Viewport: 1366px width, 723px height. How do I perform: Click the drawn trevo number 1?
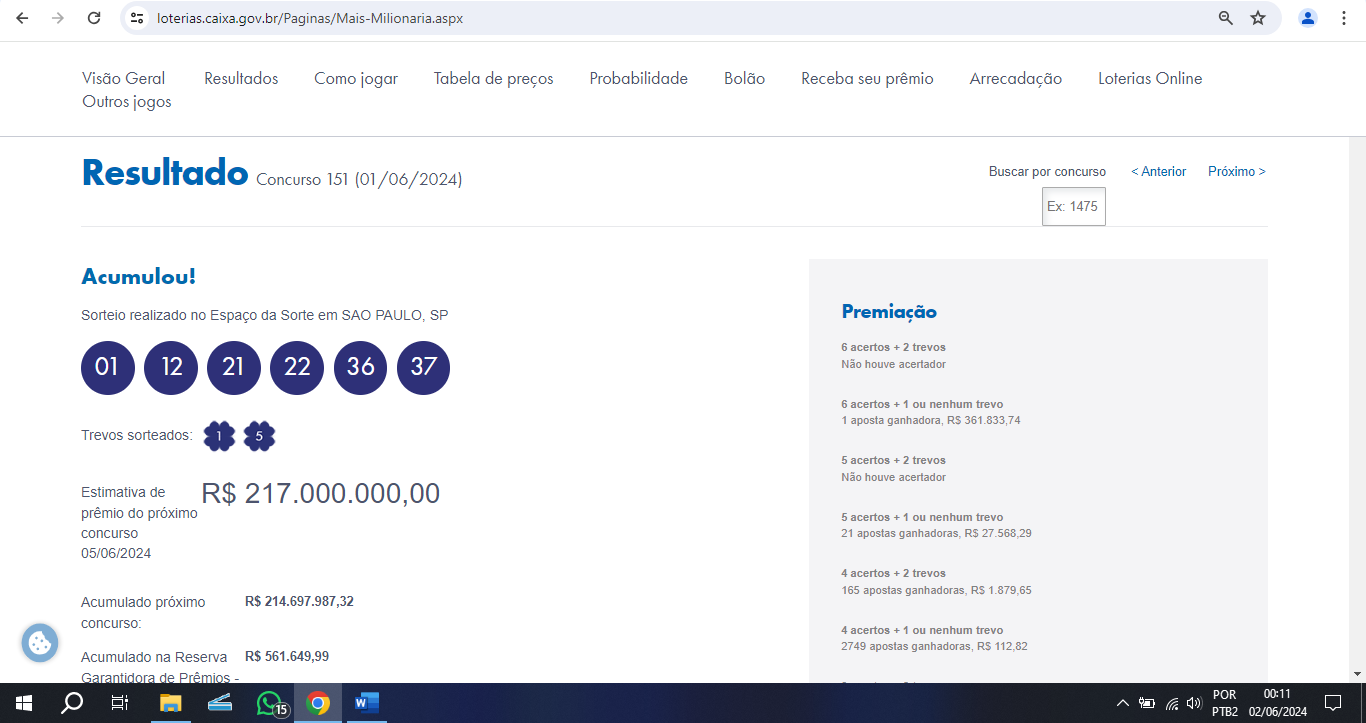click(219, 436)
